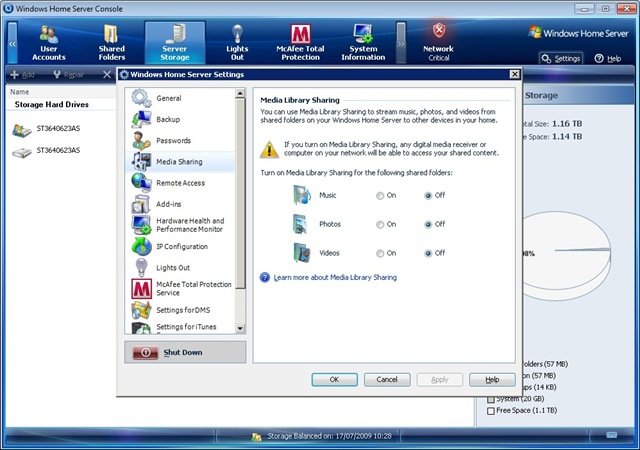
Task: Click the Name column header
Action: tap(20, 92)
